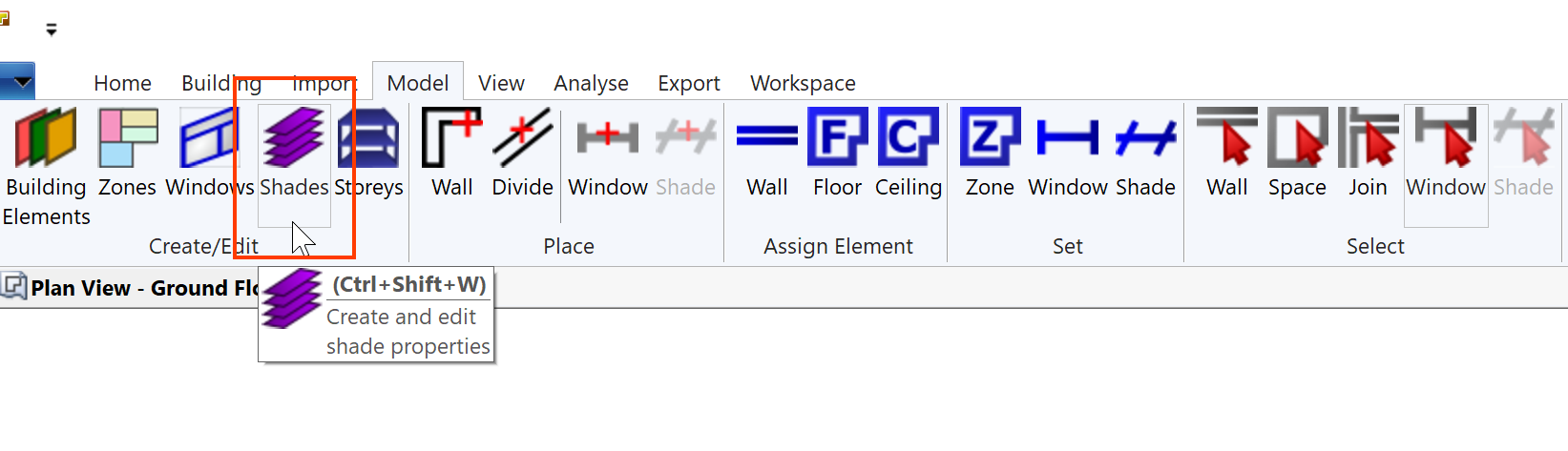Select the Divide tool
The image size is (1568, 451).
click(x=522, y=154)
